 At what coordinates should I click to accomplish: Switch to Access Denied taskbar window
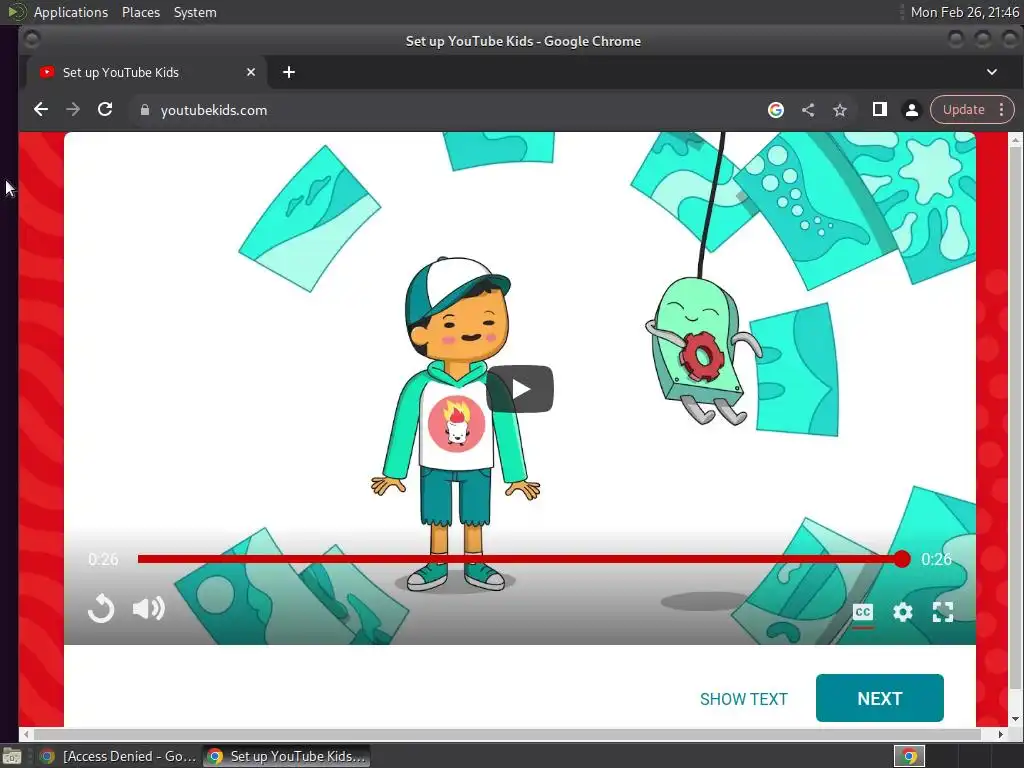[x=118, y=756]
